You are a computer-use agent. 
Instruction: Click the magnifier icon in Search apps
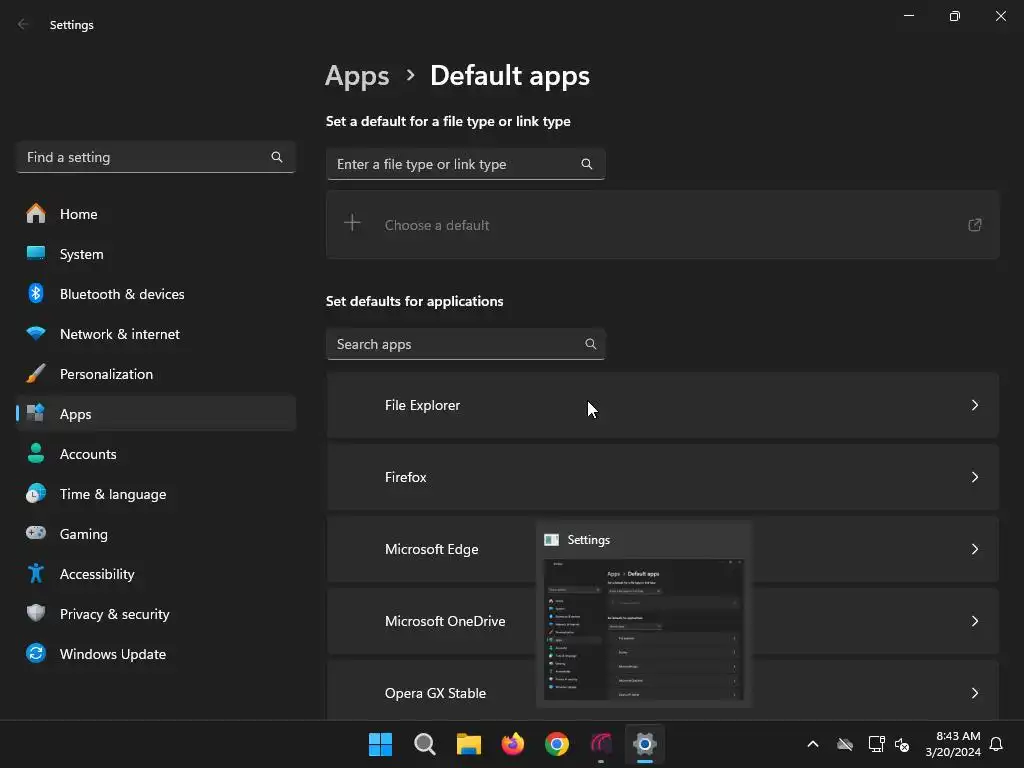(x=590, y=344)
